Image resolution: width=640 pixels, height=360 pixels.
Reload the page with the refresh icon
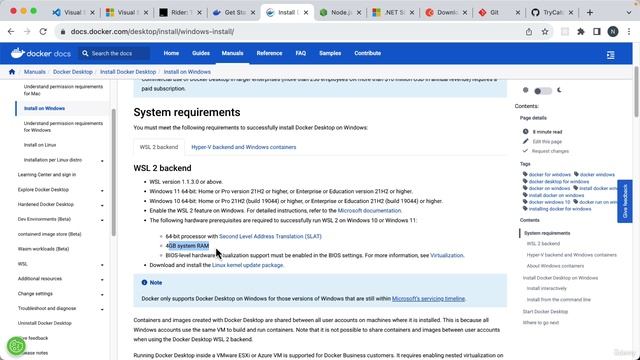click(43, 31)
